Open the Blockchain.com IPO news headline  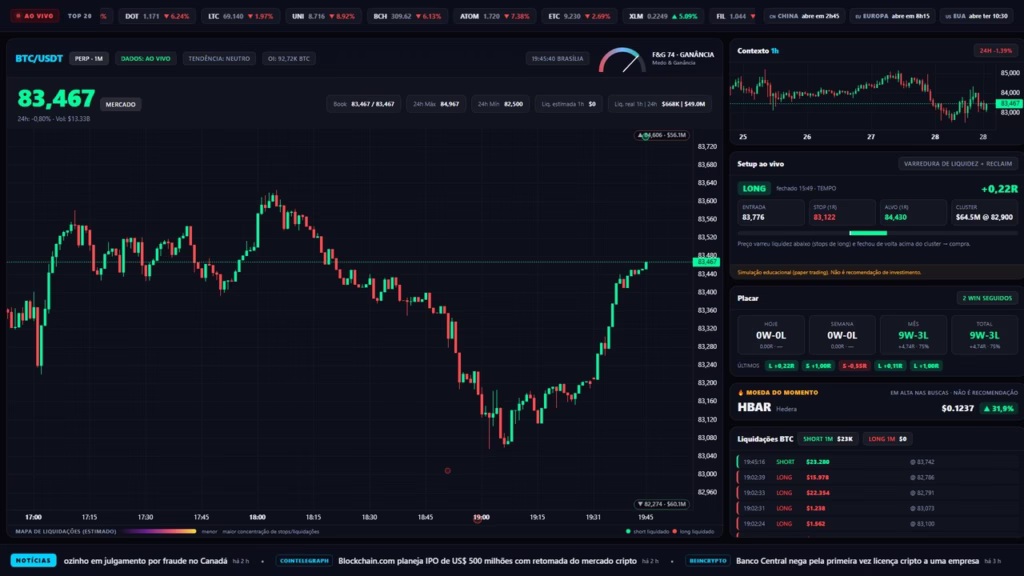coord(487,561)
